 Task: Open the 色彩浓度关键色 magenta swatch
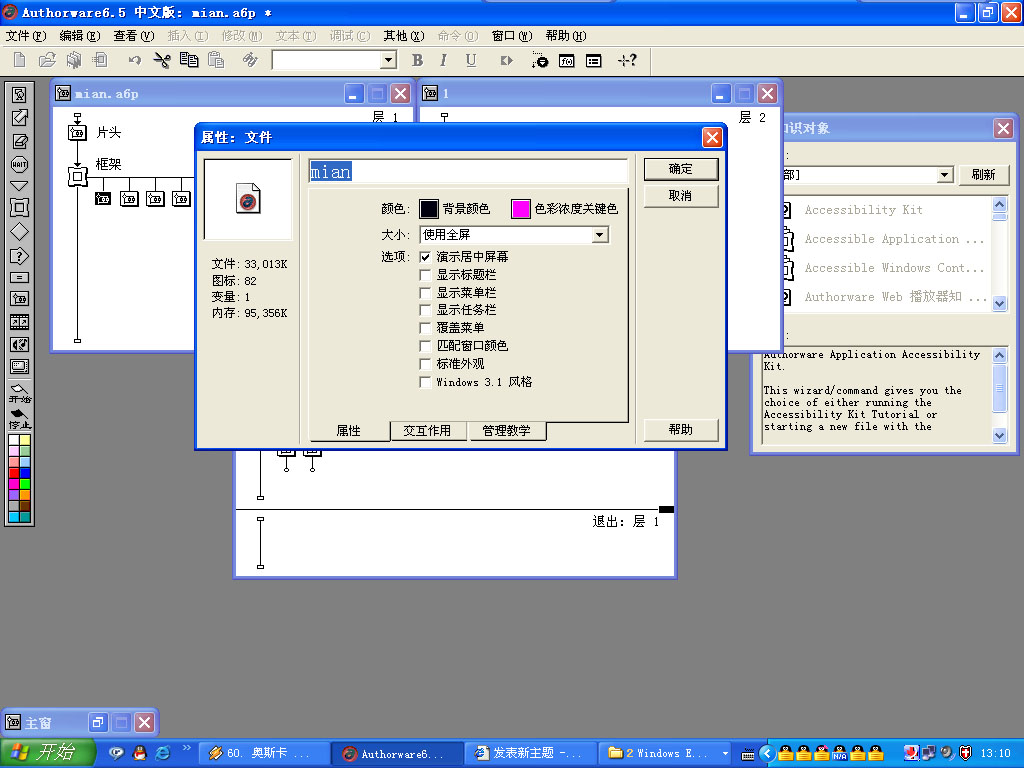tap(520, 209)
